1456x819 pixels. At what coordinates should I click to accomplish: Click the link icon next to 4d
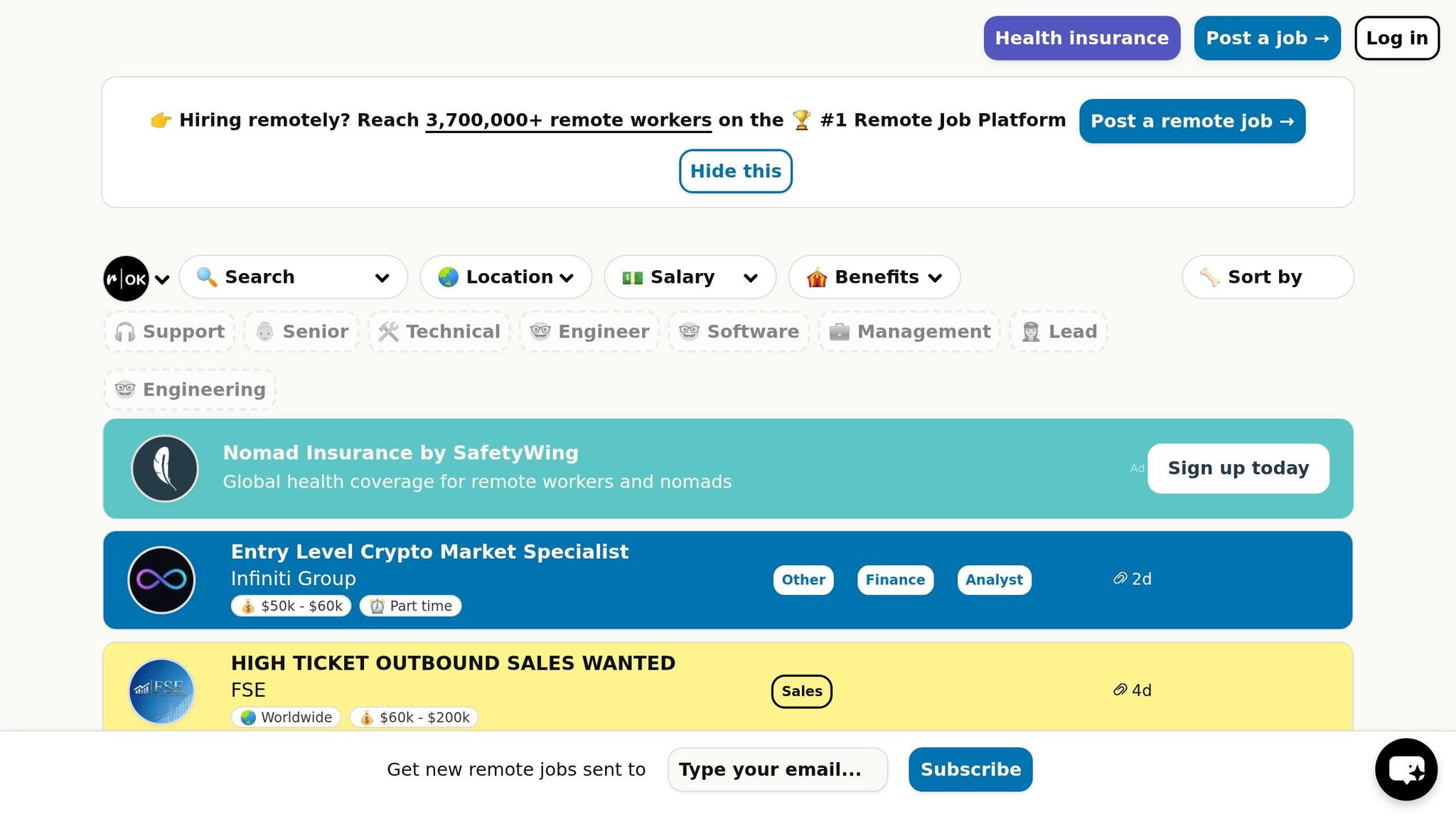[x=1120, y=690]
